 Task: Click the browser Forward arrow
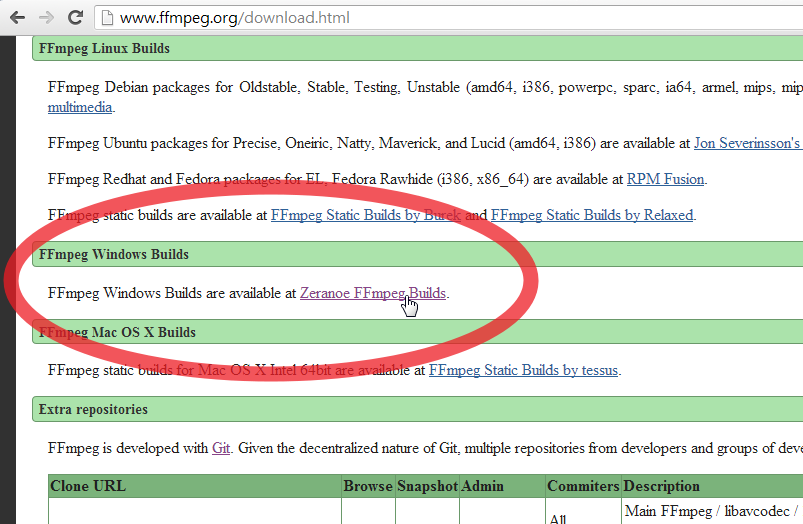46,18
